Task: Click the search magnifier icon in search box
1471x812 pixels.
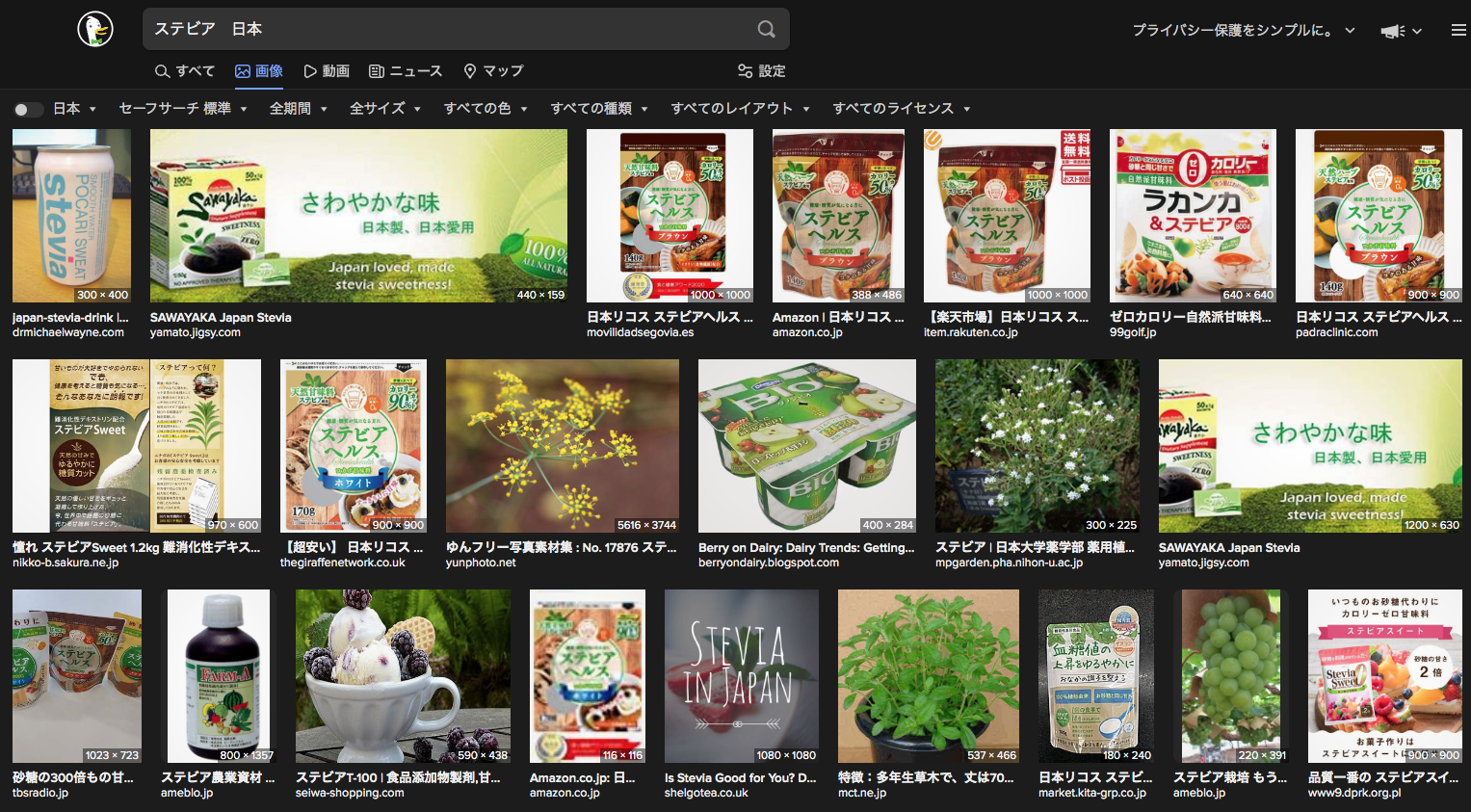Action: (766, 29)
